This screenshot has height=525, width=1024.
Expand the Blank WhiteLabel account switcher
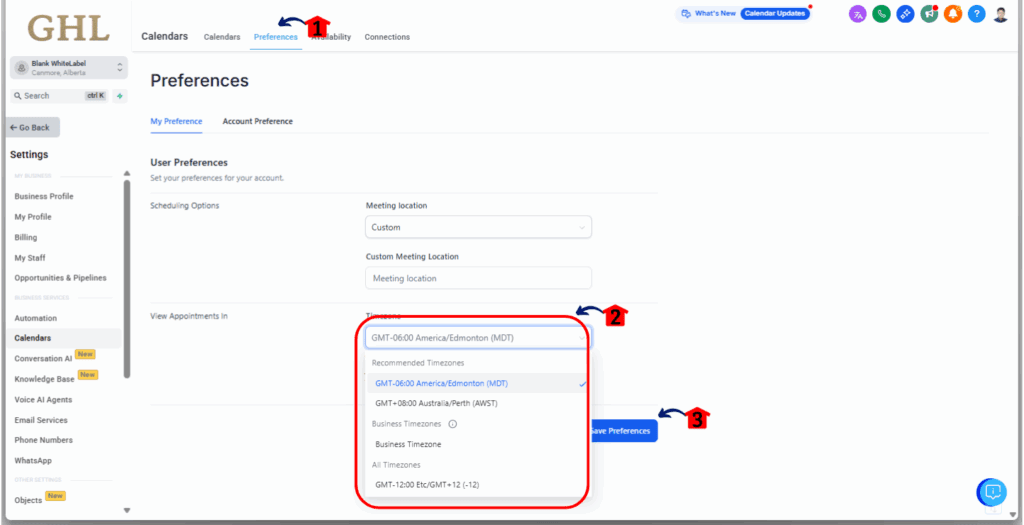(x=69, y=67)
